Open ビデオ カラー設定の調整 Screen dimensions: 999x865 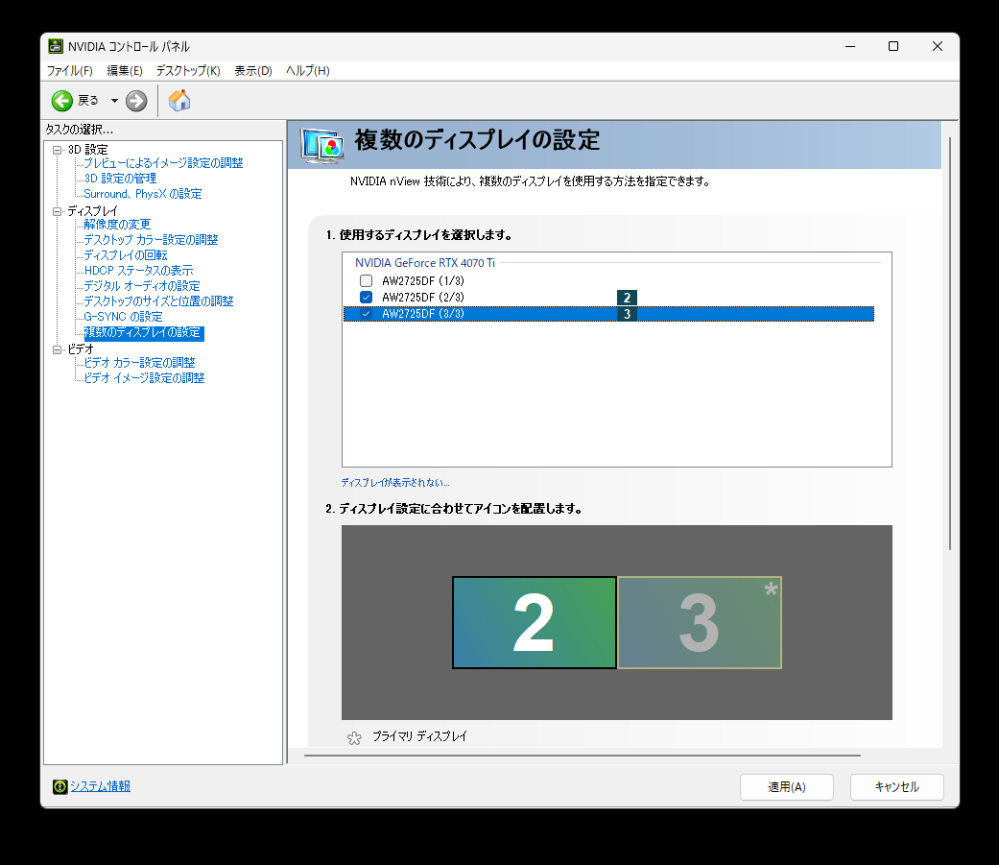[140, 362]
